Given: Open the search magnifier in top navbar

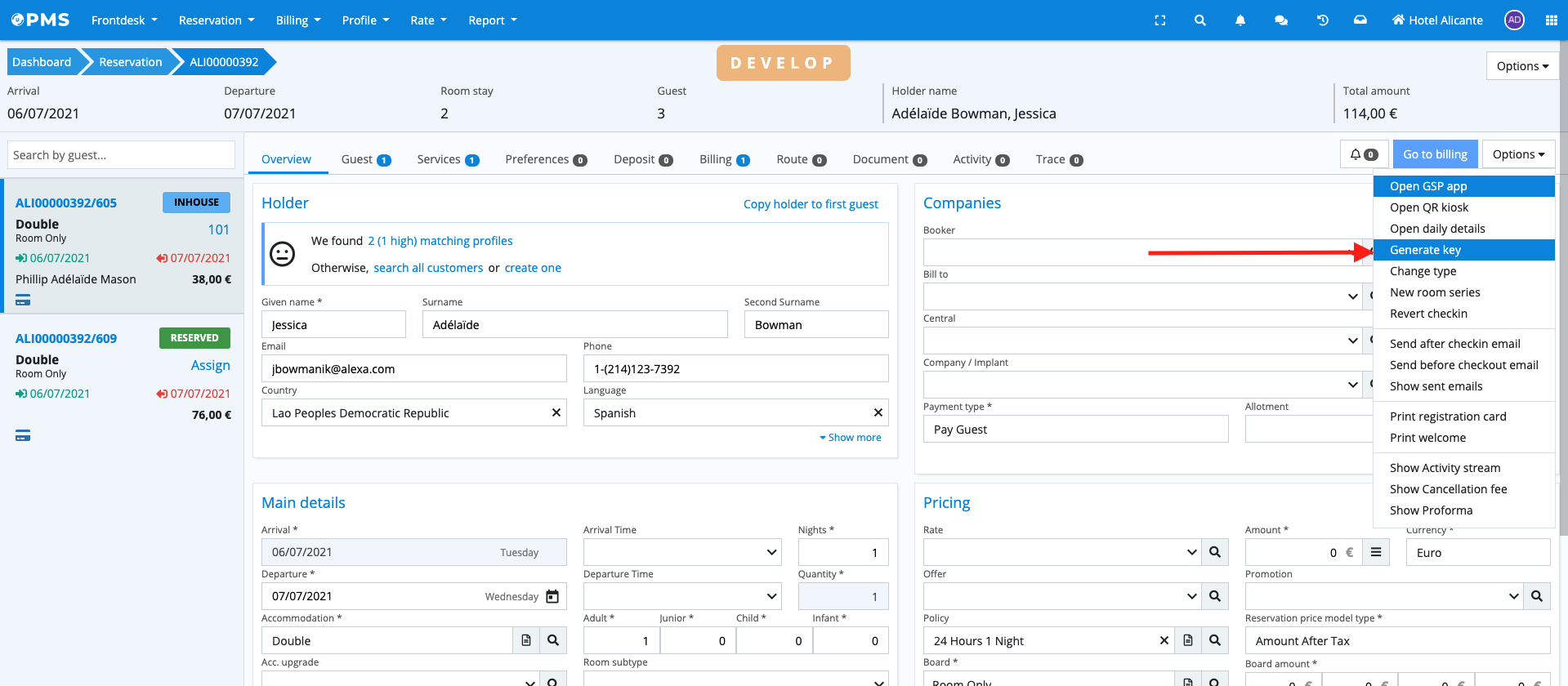Looking at the screenshot, I should point(1199,20).
